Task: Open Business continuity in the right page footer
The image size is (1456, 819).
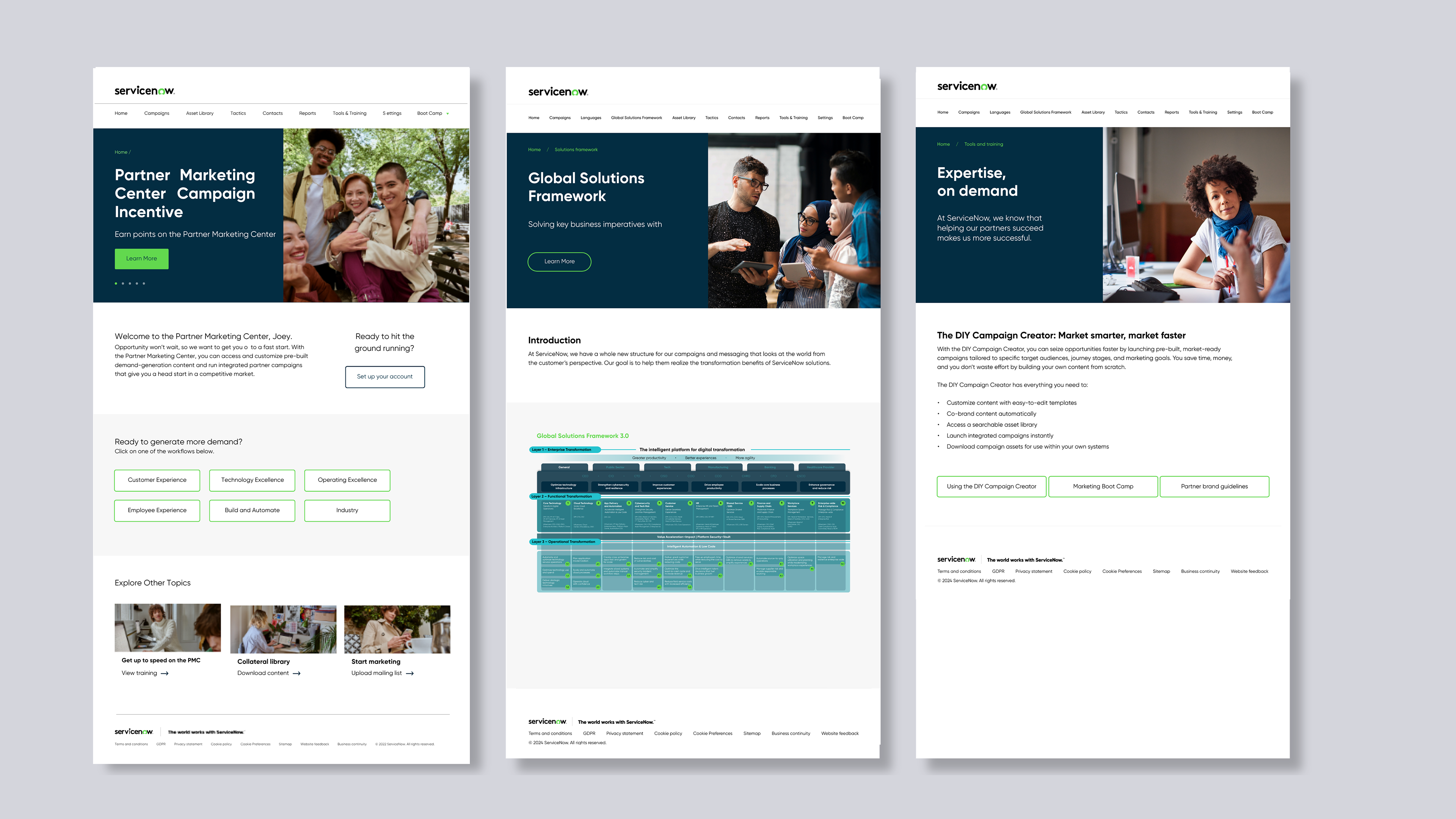Action: click(1200, 571)
